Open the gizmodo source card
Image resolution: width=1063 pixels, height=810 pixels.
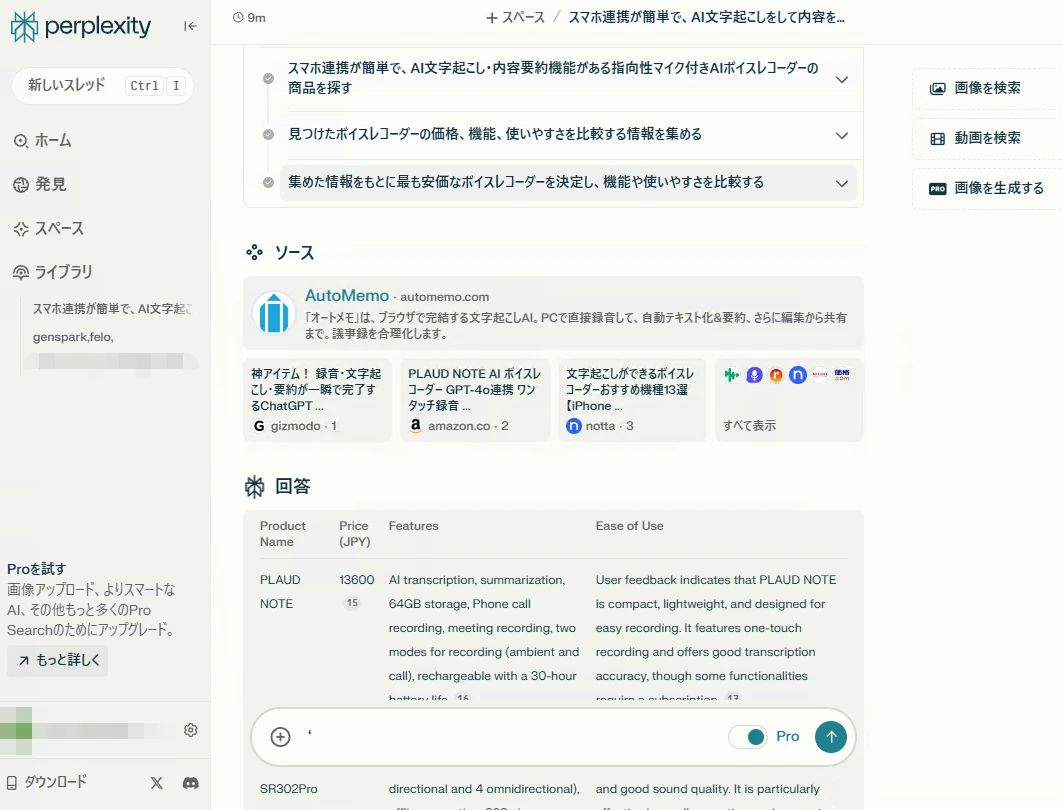tap(317, 400)
